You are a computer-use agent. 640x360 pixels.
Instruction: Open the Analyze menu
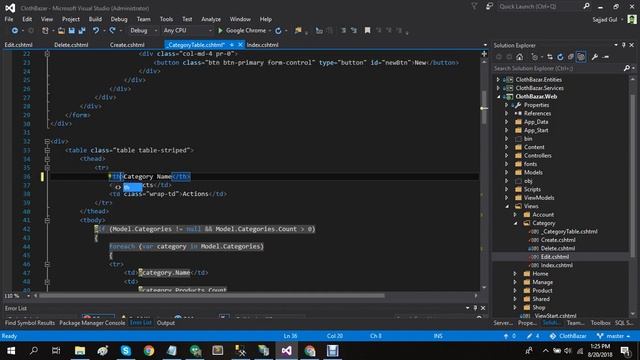pos(211,19)
